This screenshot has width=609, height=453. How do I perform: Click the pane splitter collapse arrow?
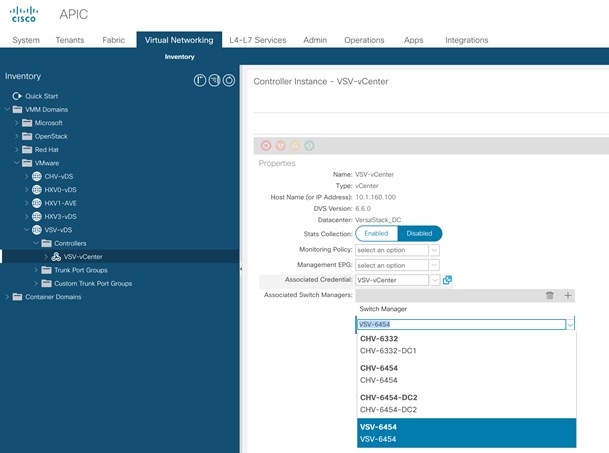pos(241,269)
